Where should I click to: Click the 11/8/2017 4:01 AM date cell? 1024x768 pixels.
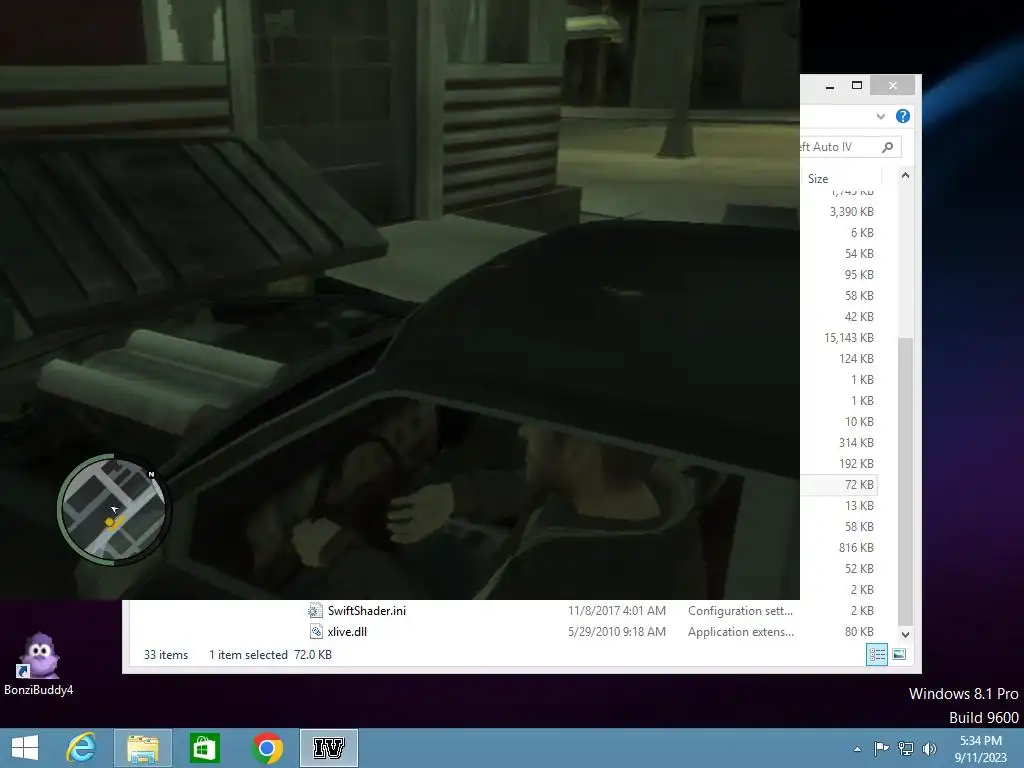[616, 611]
